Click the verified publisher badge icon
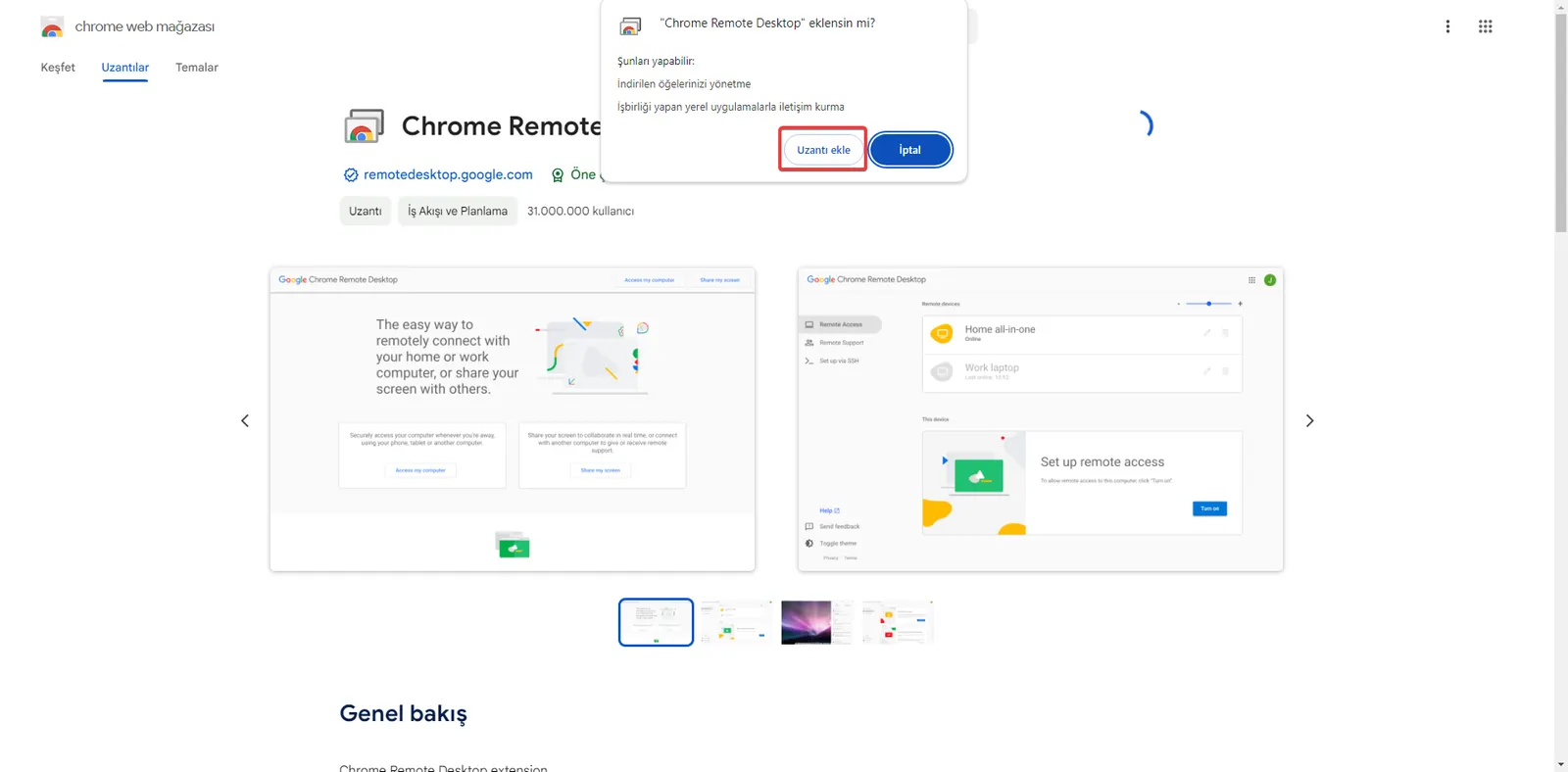The height and width of the screenshot is (772, 1568). [x=351, y=174]
